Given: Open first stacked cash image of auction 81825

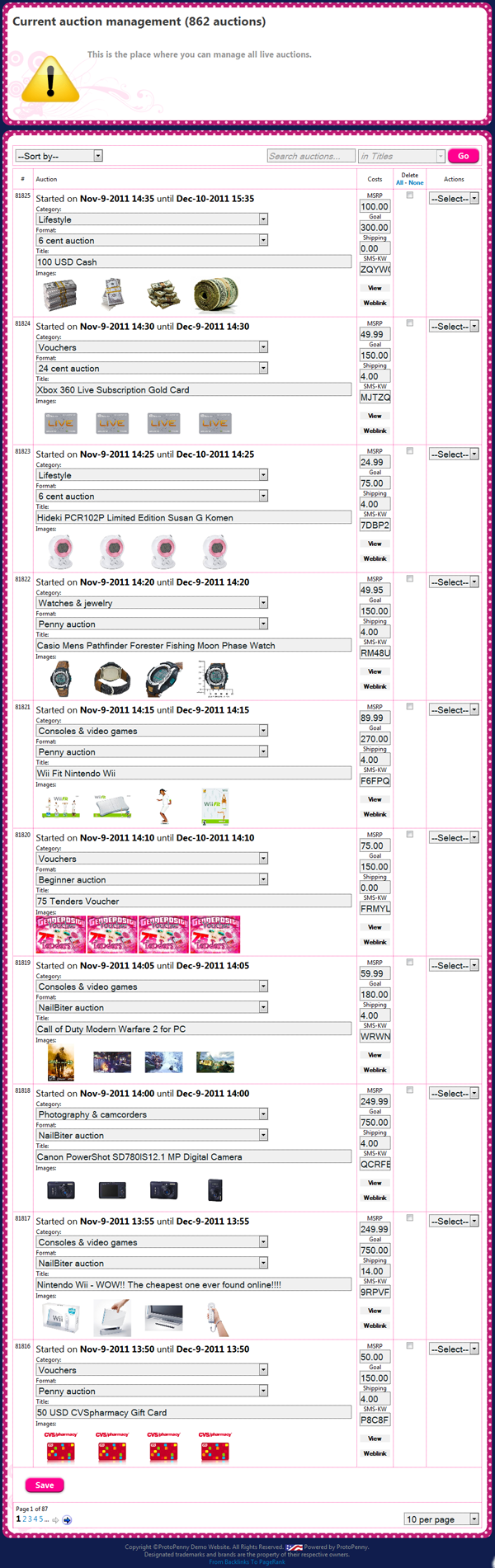Looking at the screenshot, I should 60,294.
